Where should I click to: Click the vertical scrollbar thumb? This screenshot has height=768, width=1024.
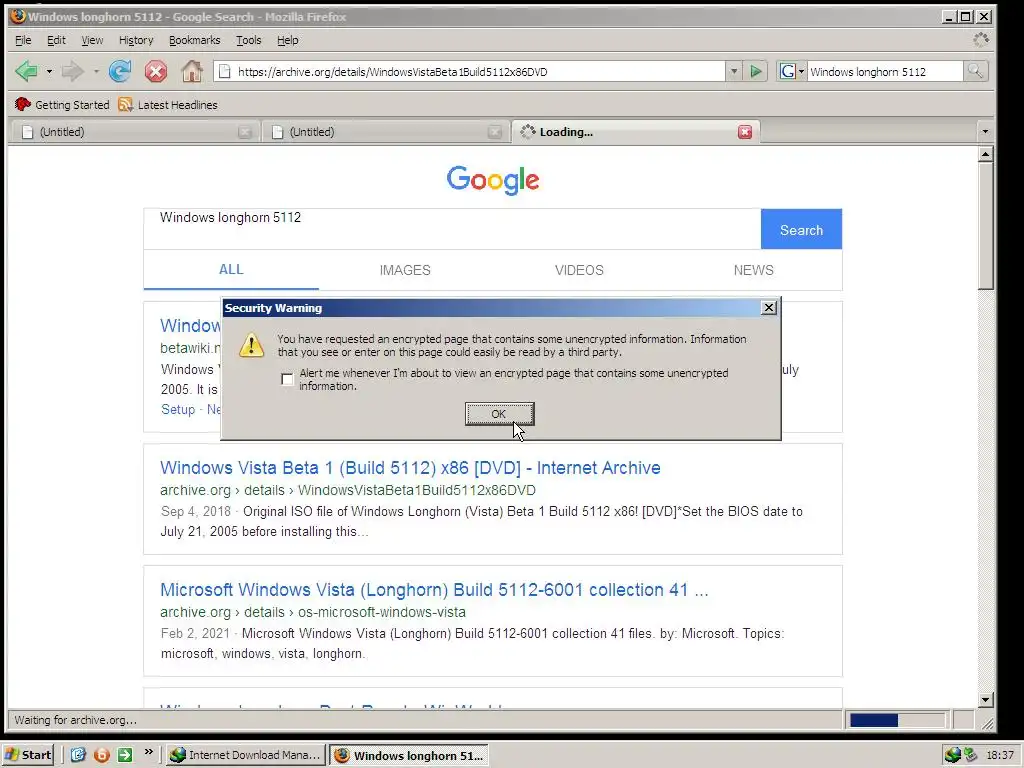click(985, 227)
